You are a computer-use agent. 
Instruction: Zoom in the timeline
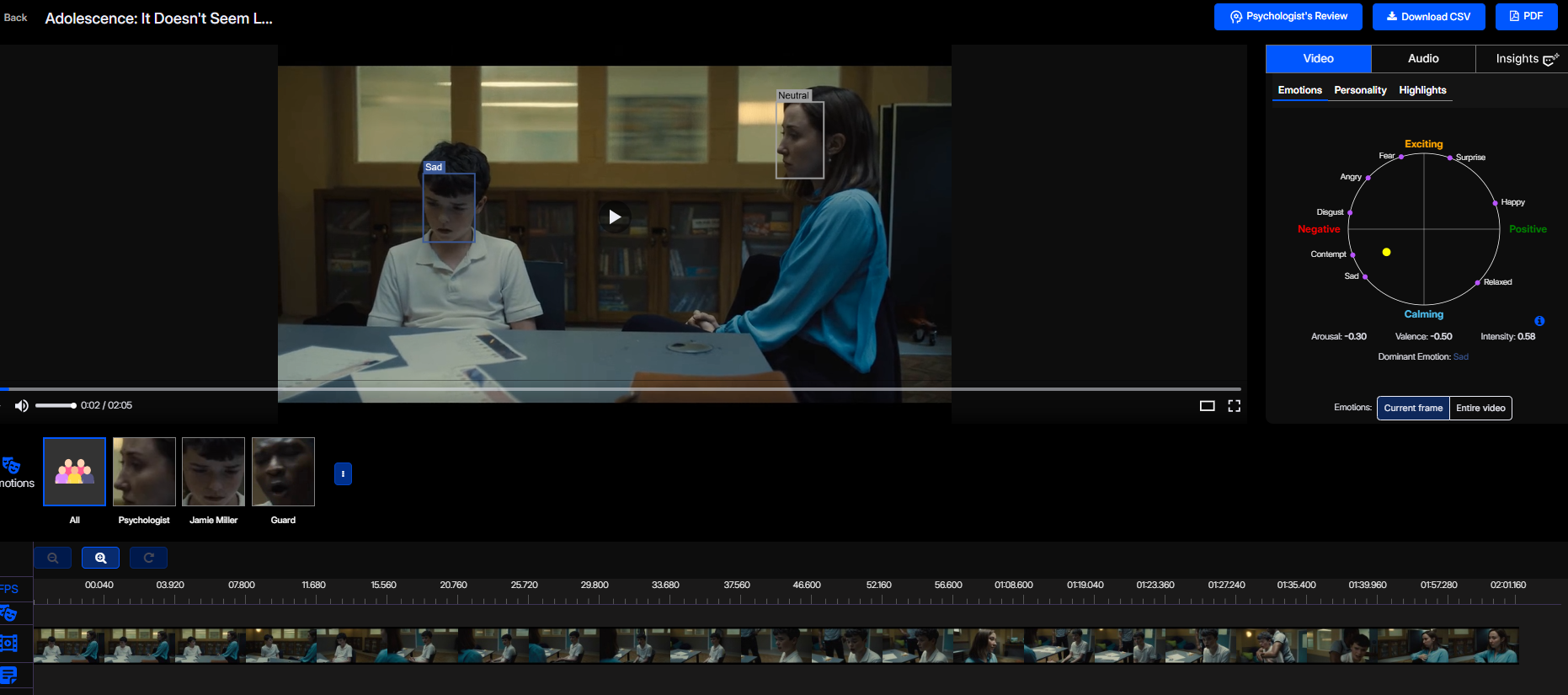pos(101,558)
